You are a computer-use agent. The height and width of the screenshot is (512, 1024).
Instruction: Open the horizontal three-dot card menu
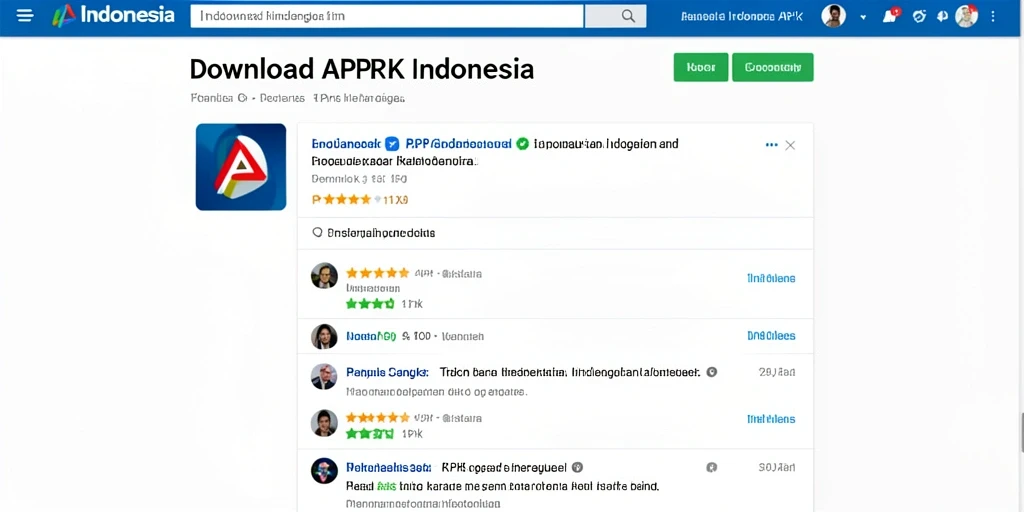click(771, 145)
